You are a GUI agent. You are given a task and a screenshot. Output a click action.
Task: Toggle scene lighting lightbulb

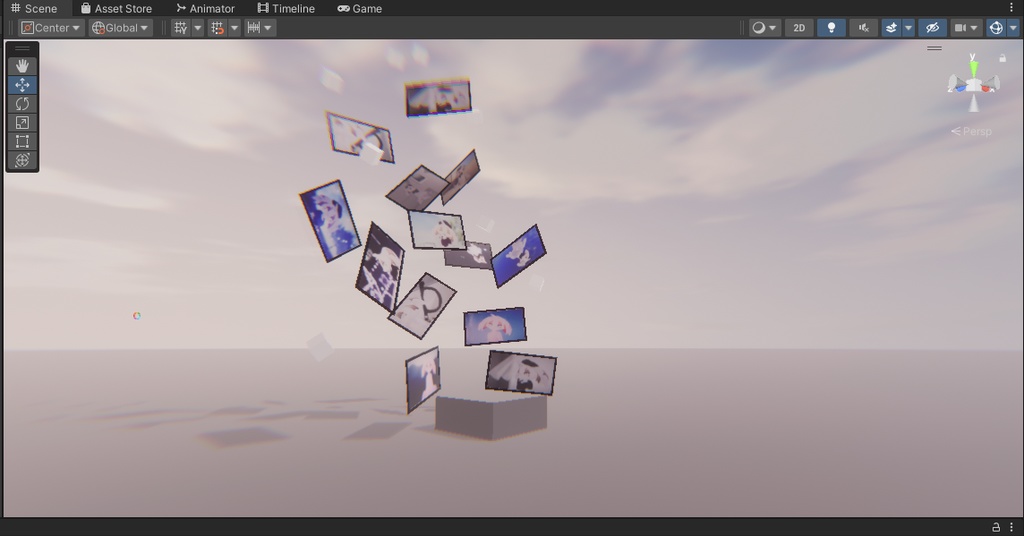[831, 27]
